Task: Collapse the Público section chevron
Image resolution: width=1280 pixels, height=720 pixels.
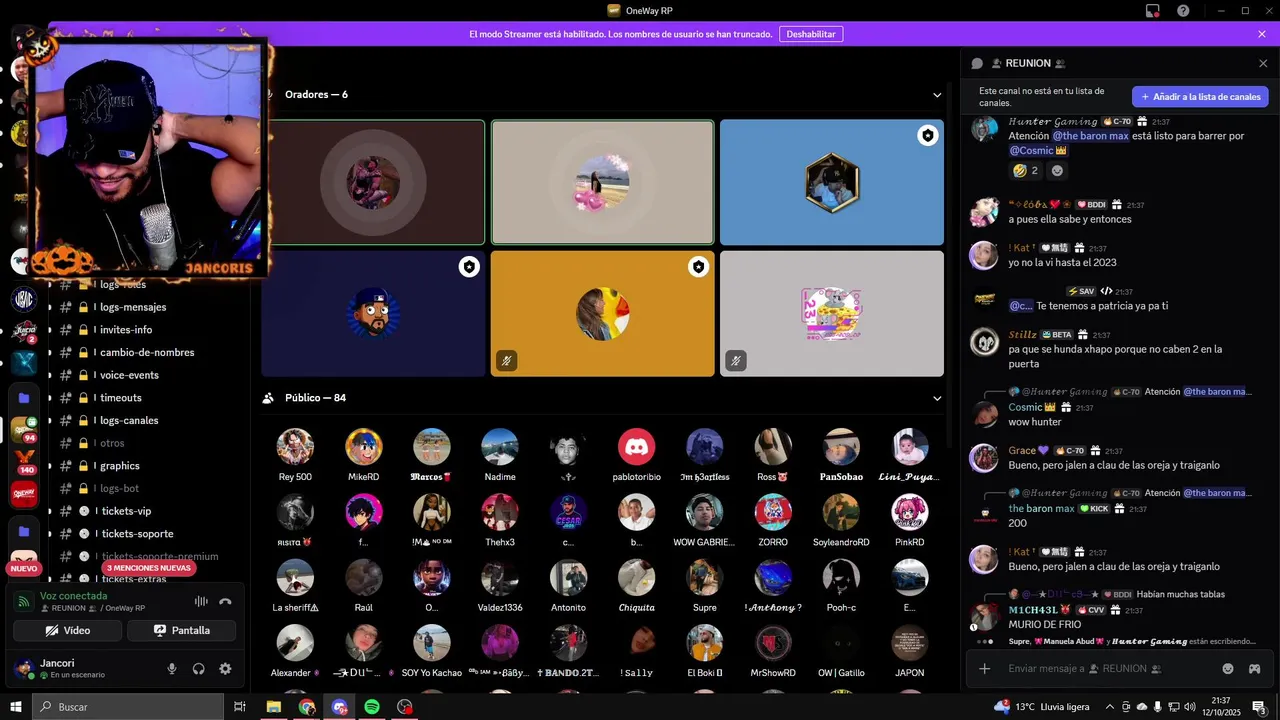Action: 937,398
